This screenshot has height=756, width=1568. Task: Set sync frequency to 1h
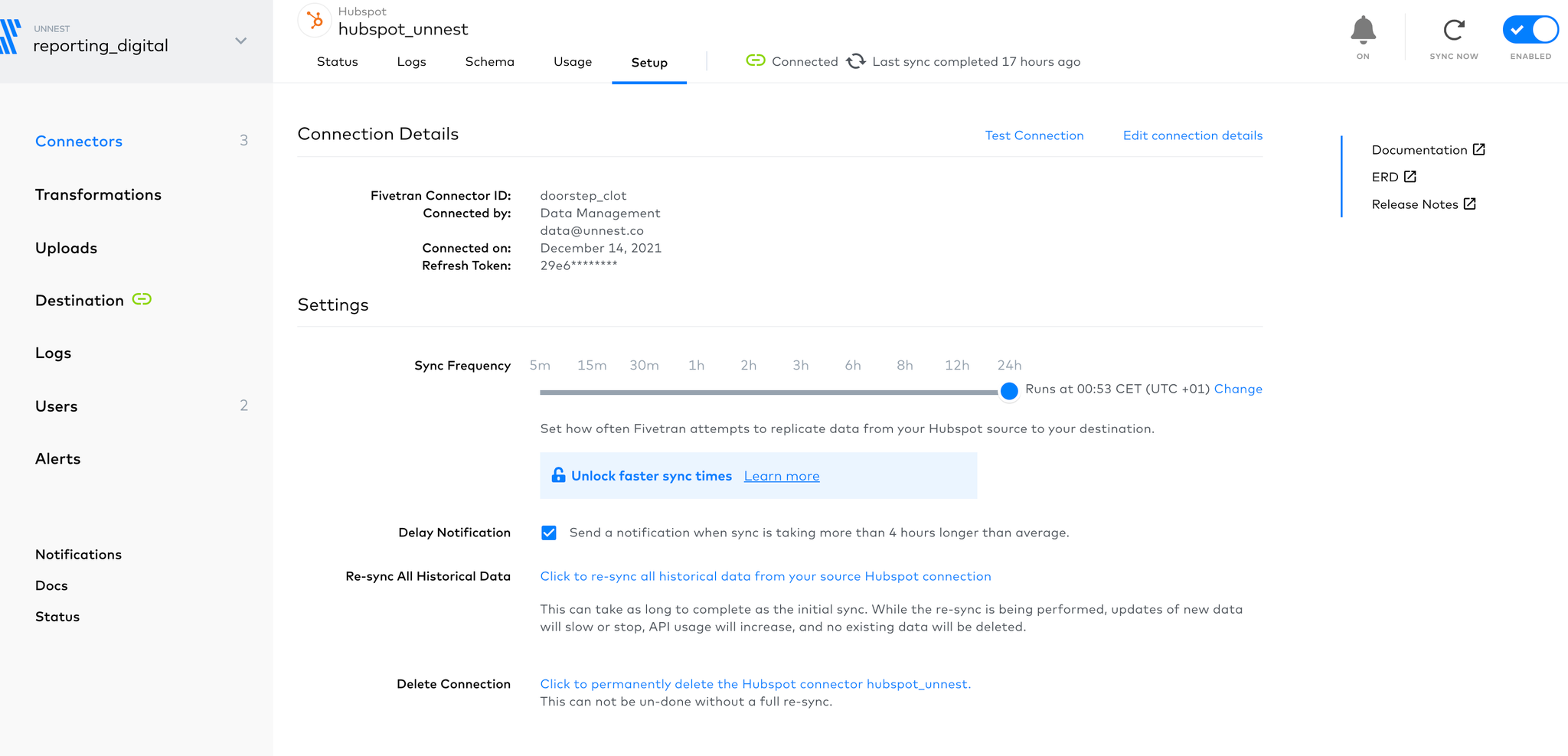point(696,366)
